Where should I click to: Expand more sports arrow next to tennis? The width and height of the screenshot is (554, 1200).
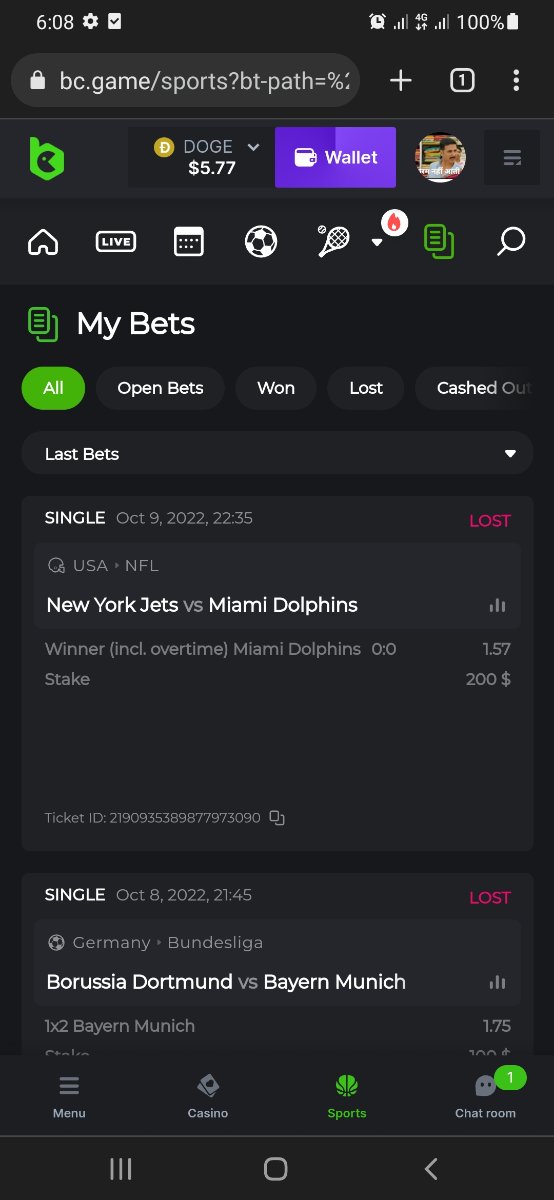point(377,242)
